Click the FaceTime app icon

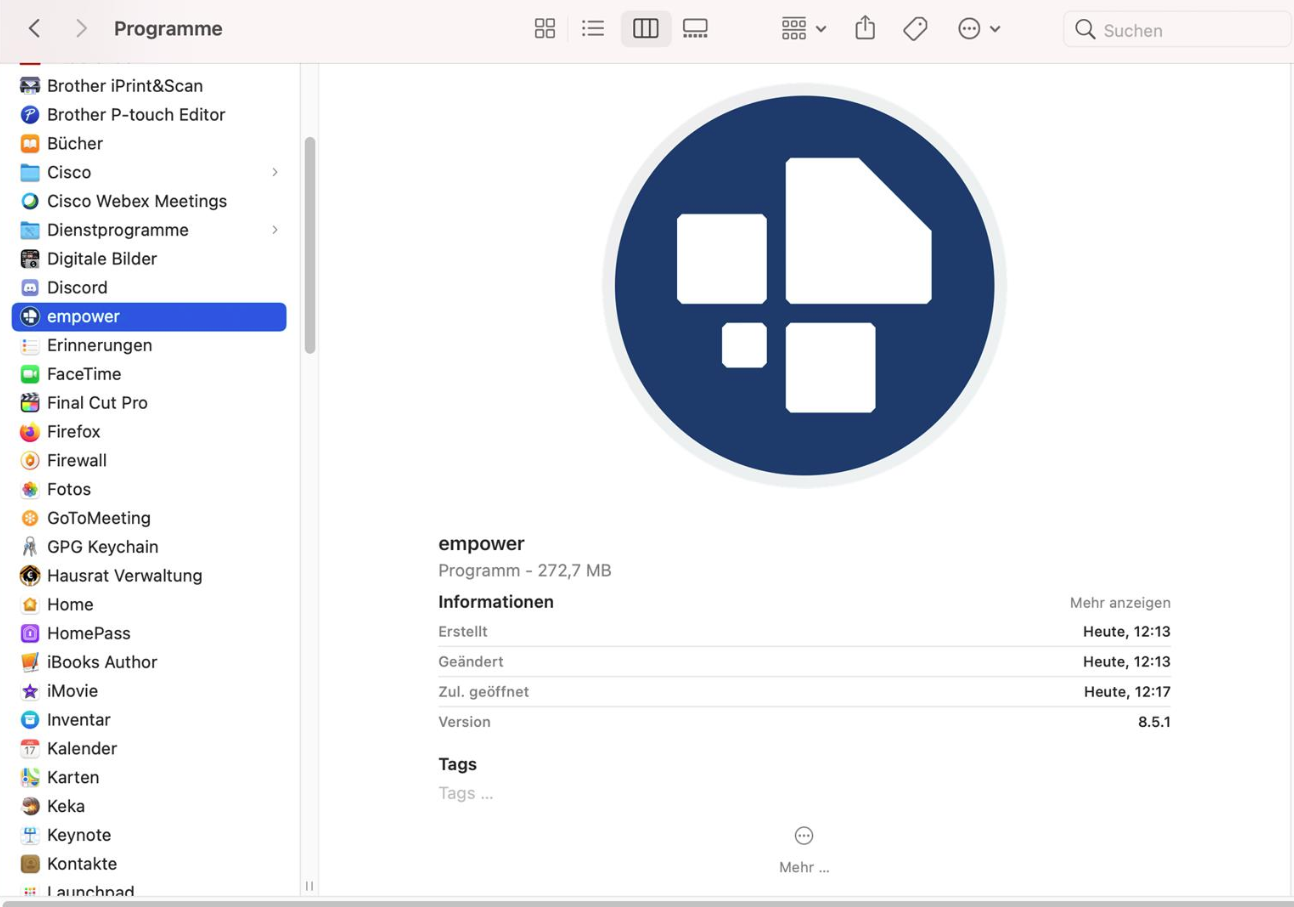(x=30, y=374)
